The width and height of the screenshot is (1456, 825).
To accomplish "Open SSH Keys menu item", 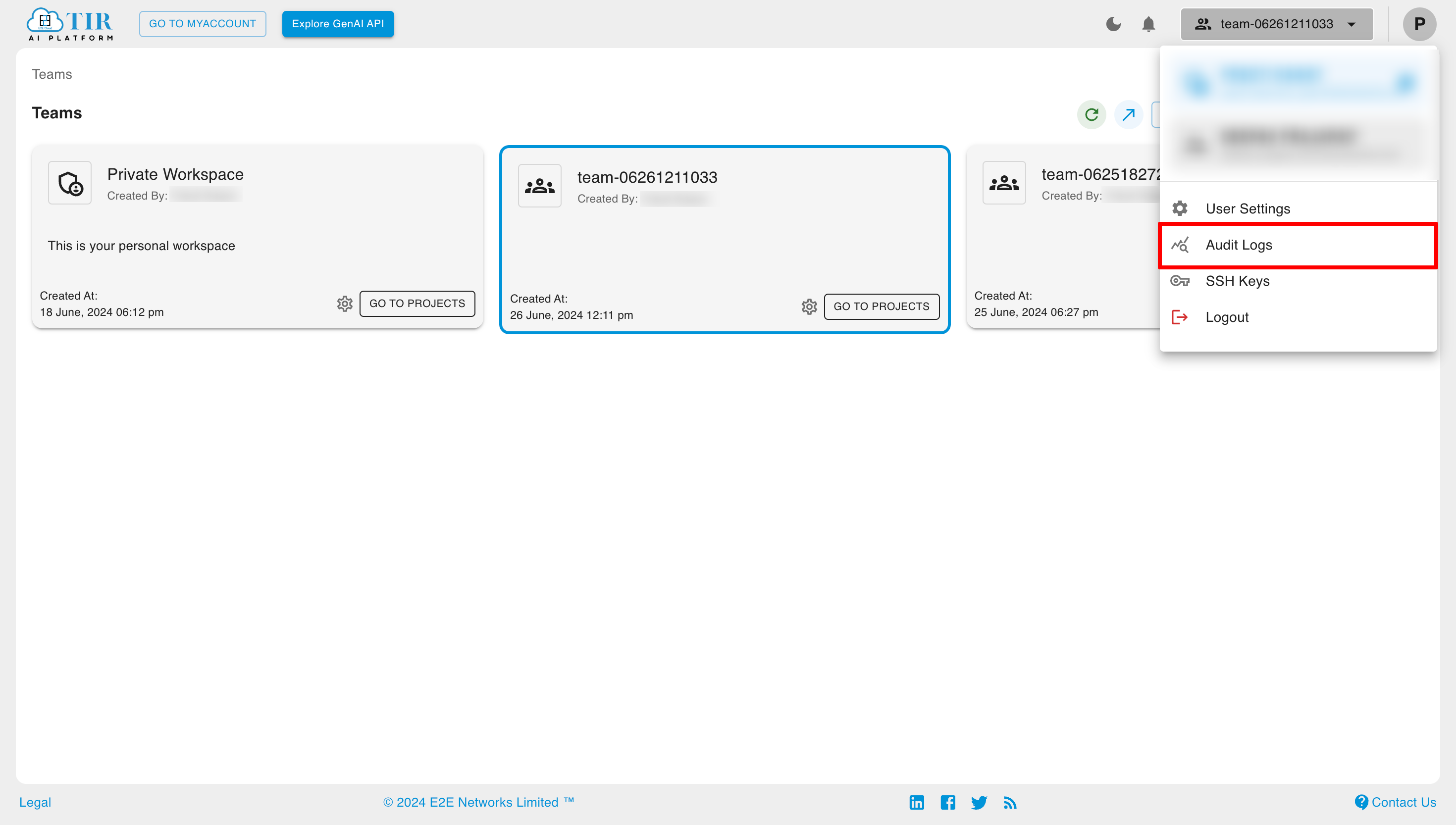I will (x=1298, y=281).
